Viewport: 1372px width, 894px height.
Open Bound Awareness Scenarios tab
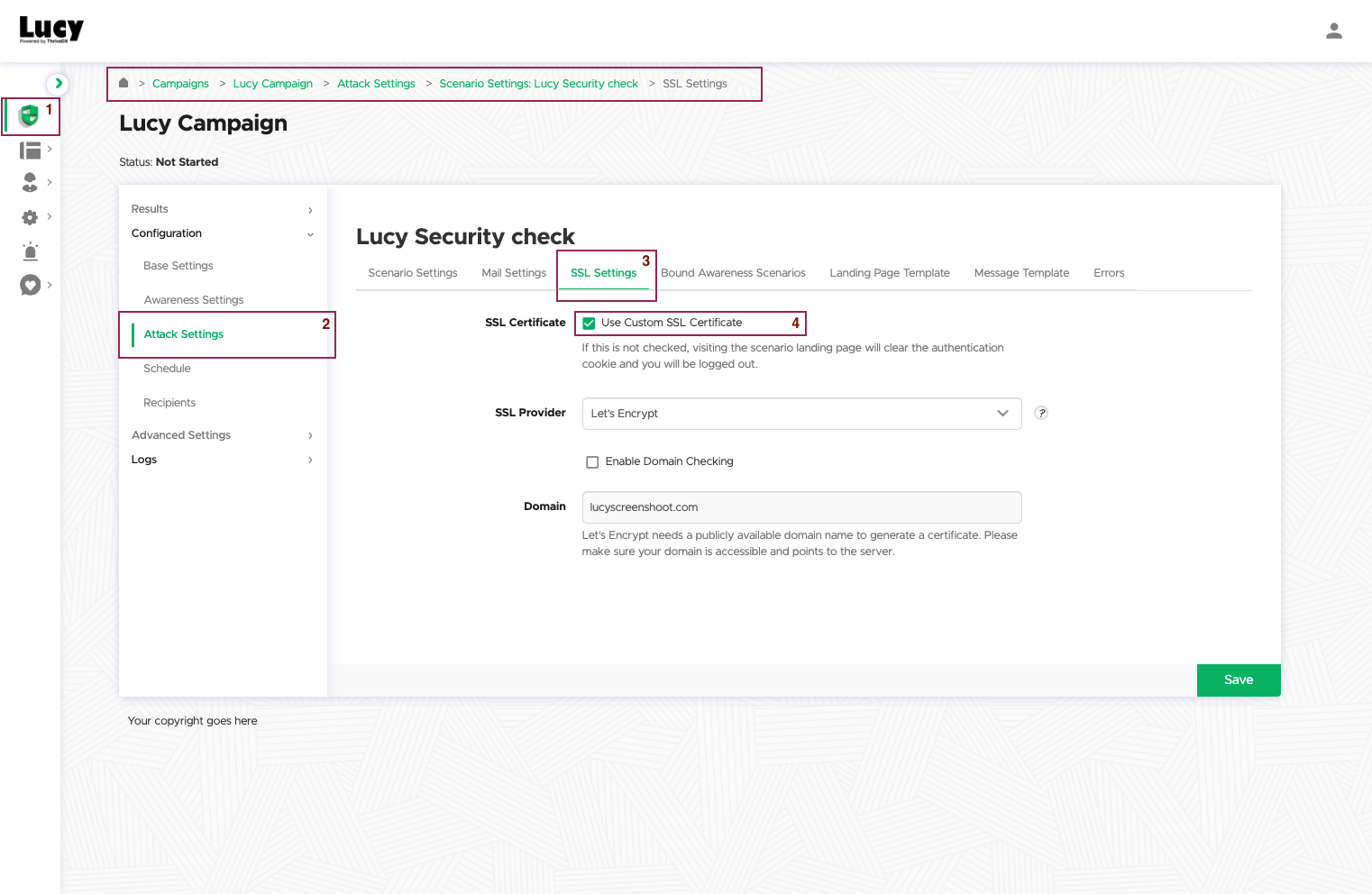tap(733, 273)
